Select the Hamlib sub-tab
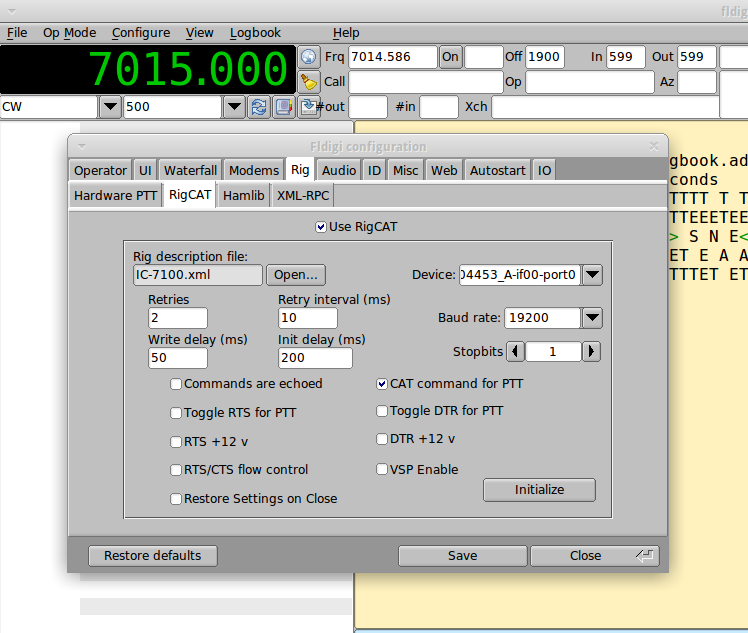Screen dimensions: 748x633 point(243,196)
